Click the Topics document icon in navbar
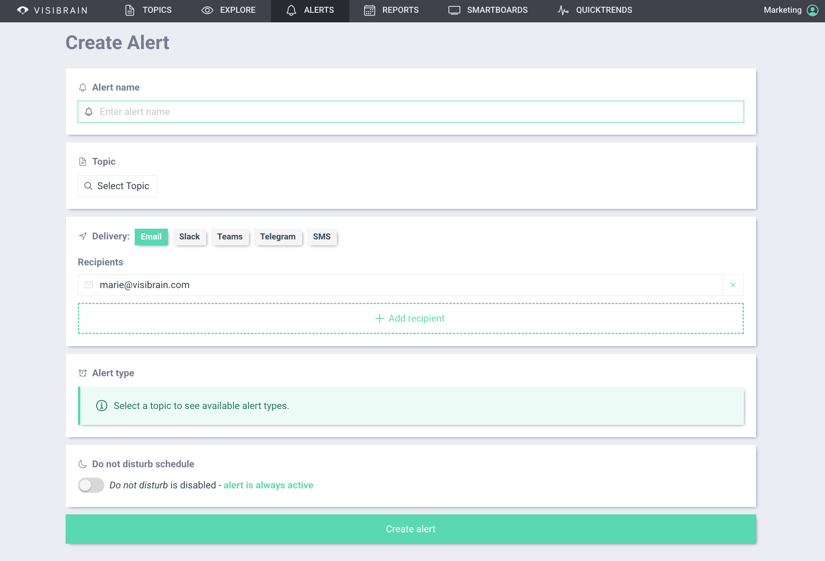825x561 pixels. click(x=129, y=10)
